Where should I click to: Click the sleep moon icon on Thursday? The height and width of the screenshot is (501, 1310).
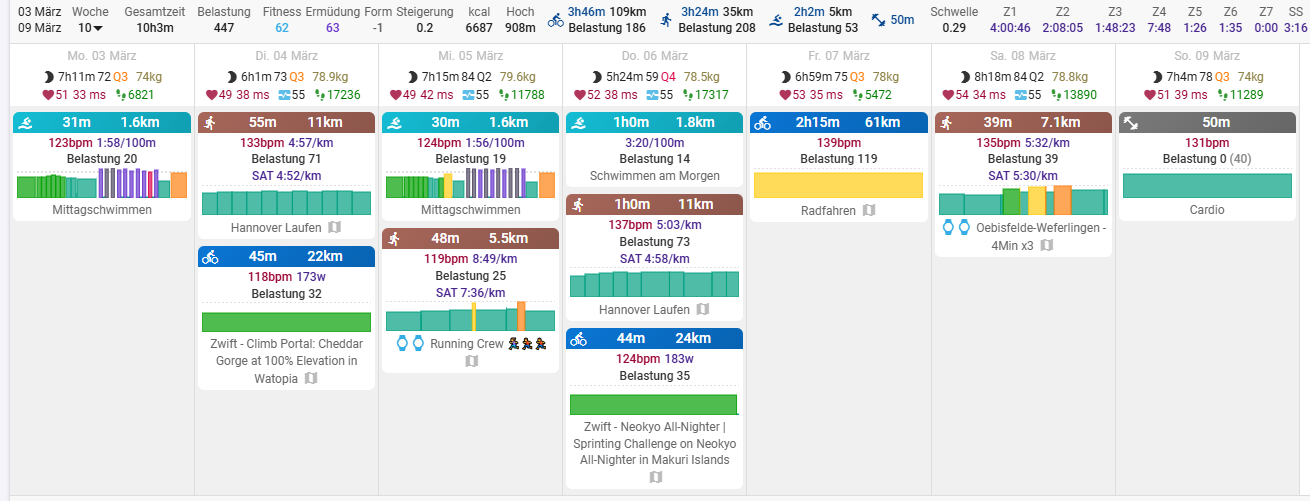(597, 76)
